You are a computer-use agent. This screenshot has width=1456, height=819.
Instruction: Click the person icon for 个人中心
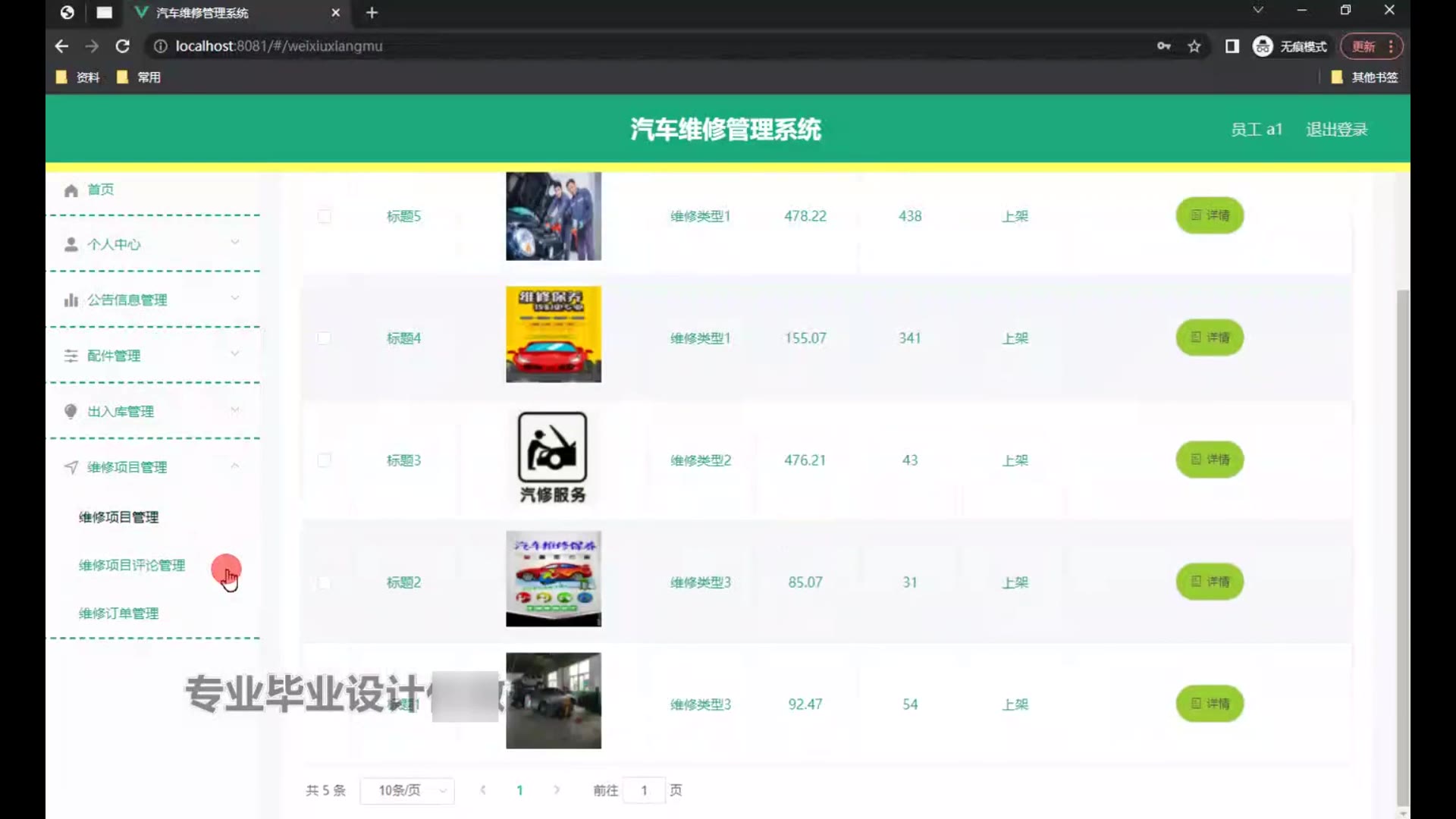click(71, 244)
